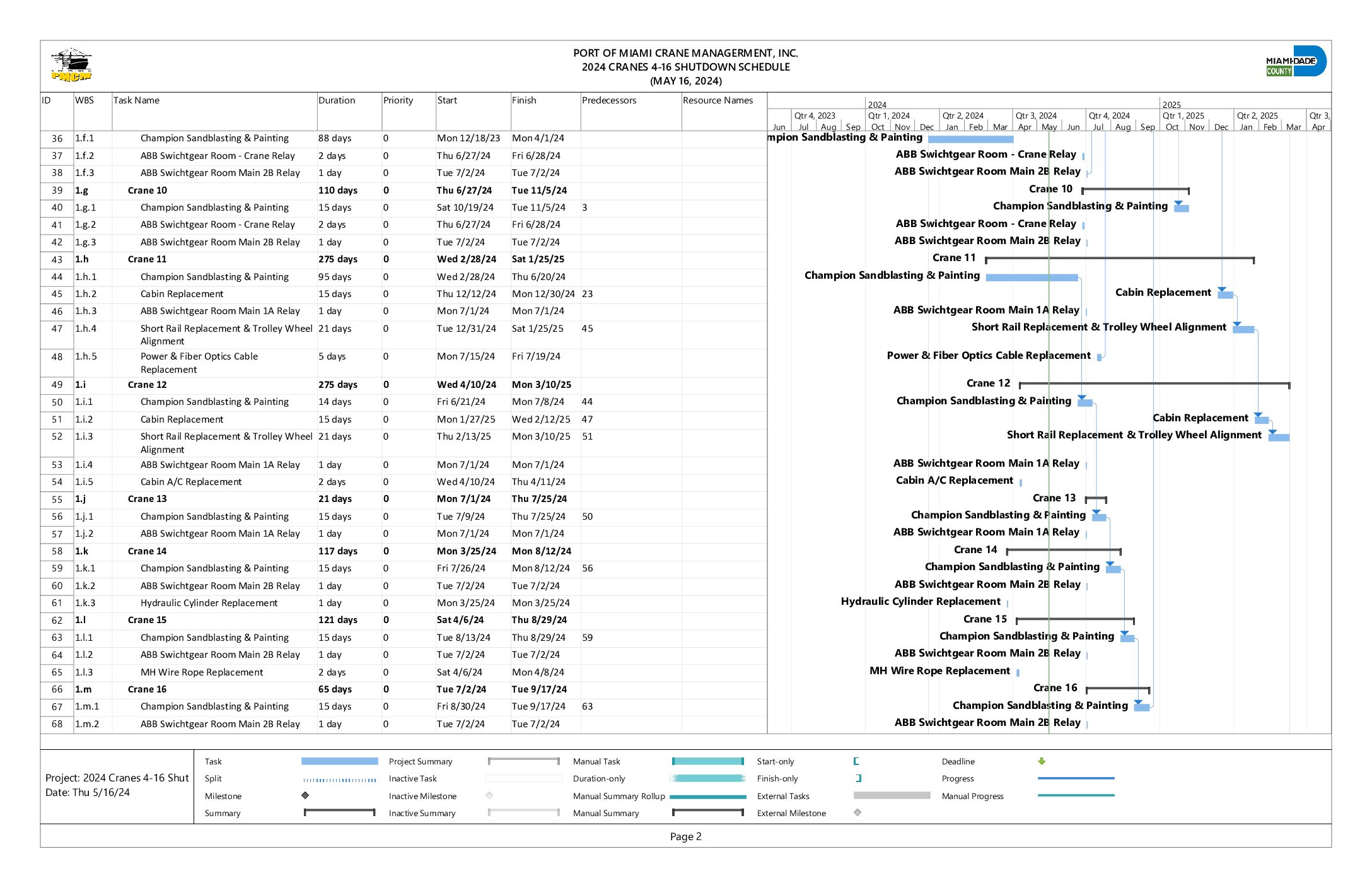Click the Deadline green arrow in legend
The width and height of the screenshot is (1372, 888).
click(x=1042, y=761)
